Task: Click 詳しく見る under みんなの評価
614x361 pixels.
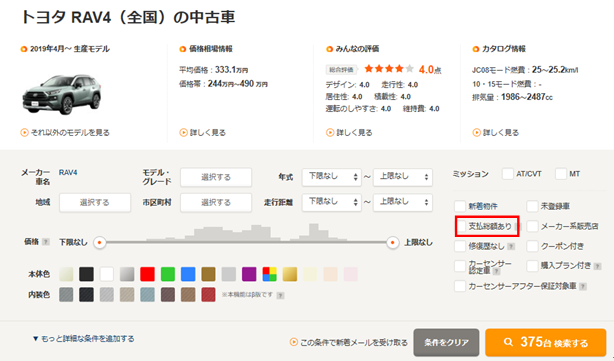Action: (349, 133)
